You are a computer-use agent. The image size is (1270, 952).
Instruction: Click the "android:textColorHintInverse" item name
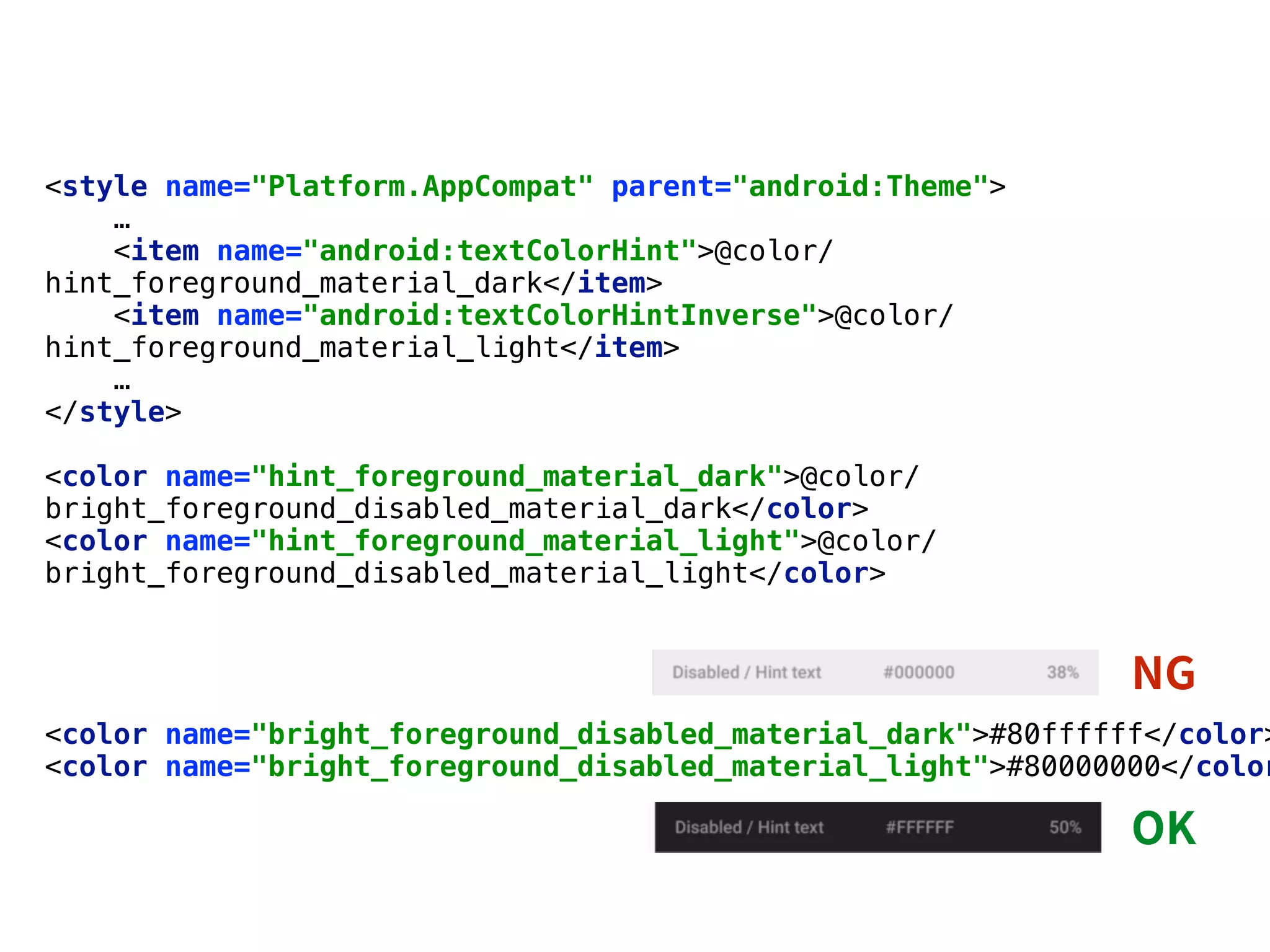click(559, 315)
